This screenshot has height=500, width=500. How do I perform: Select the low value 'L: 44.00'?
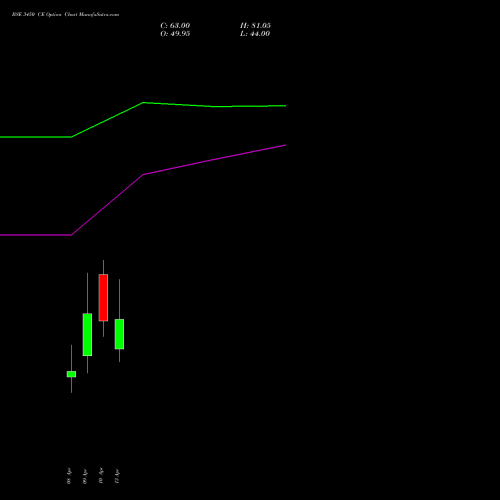coord(255,34)
